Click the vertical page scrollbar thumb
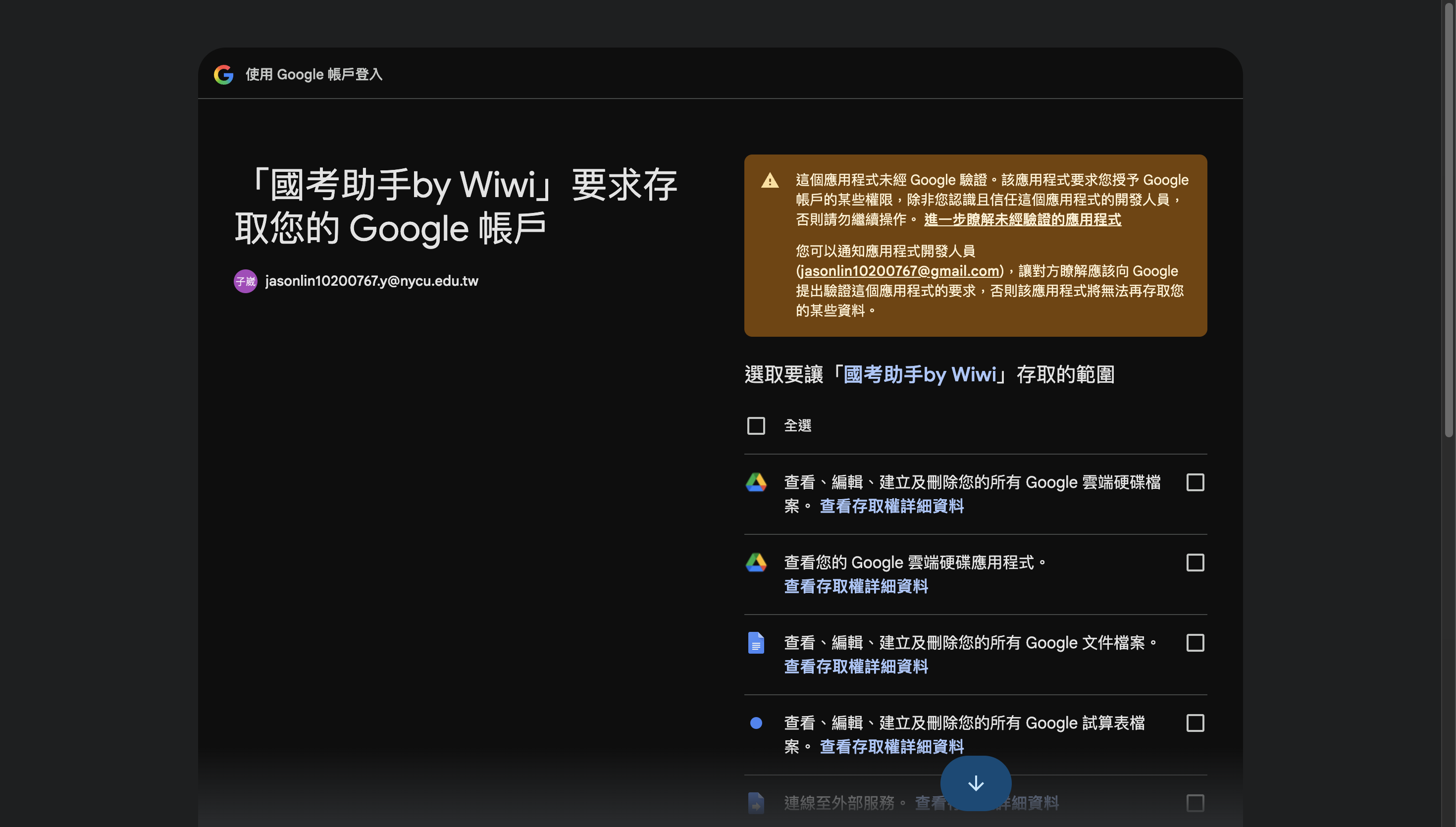Image resolution: width=1456 pixels, height=827 pixels. coord(1449,220)
